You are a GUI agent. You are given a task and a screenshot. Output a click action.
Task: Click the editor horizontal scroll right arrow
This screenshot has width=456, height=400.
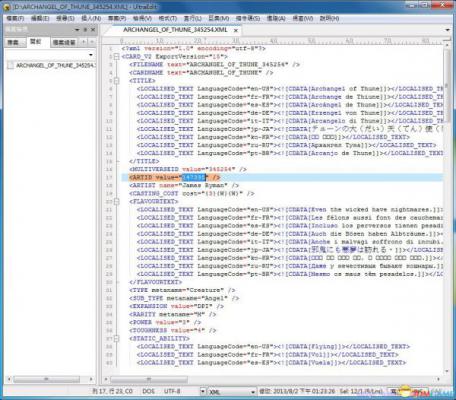click(x=439, y=379)
